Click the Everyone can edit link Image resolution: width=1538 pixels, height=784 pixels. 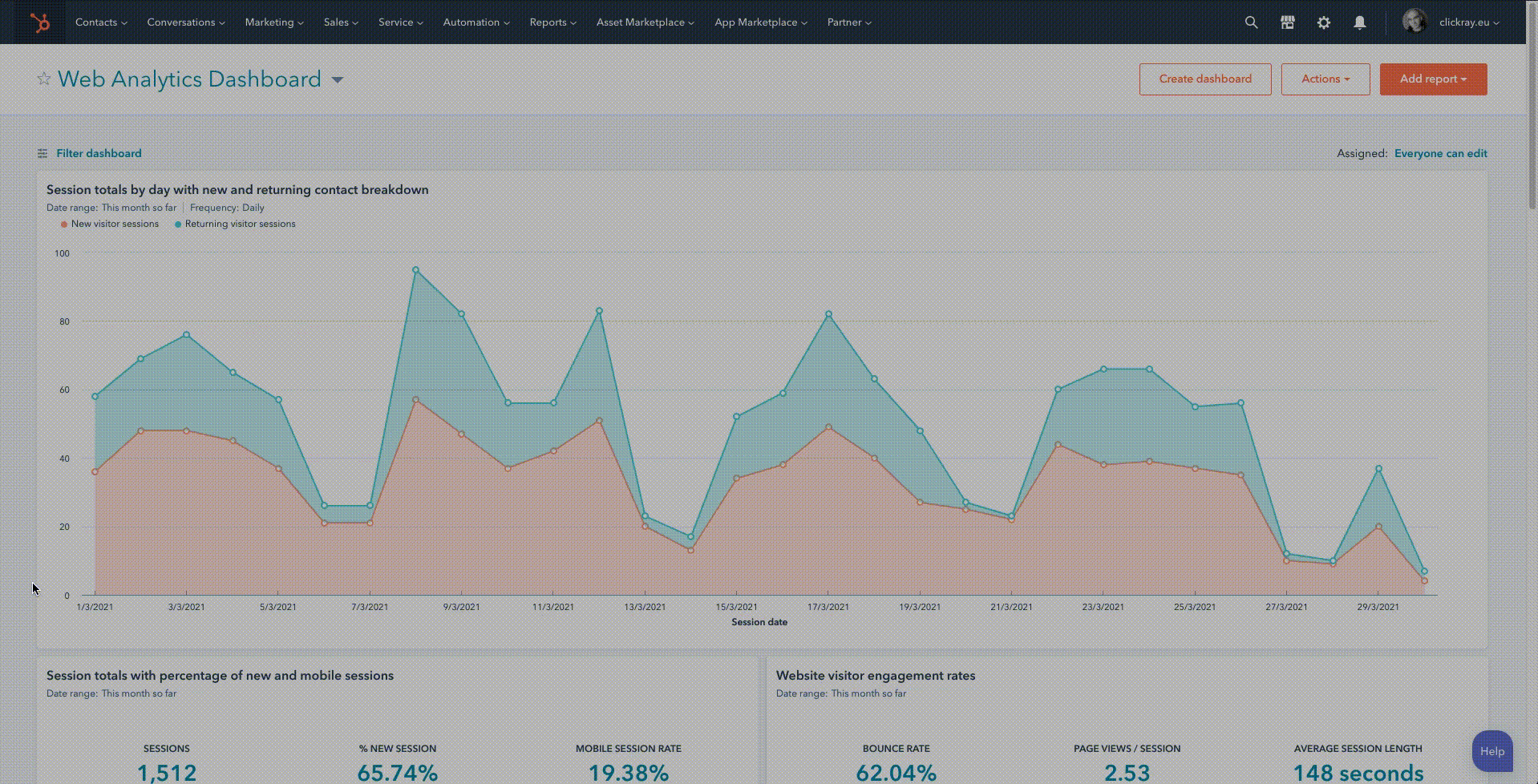point(1440,153)
